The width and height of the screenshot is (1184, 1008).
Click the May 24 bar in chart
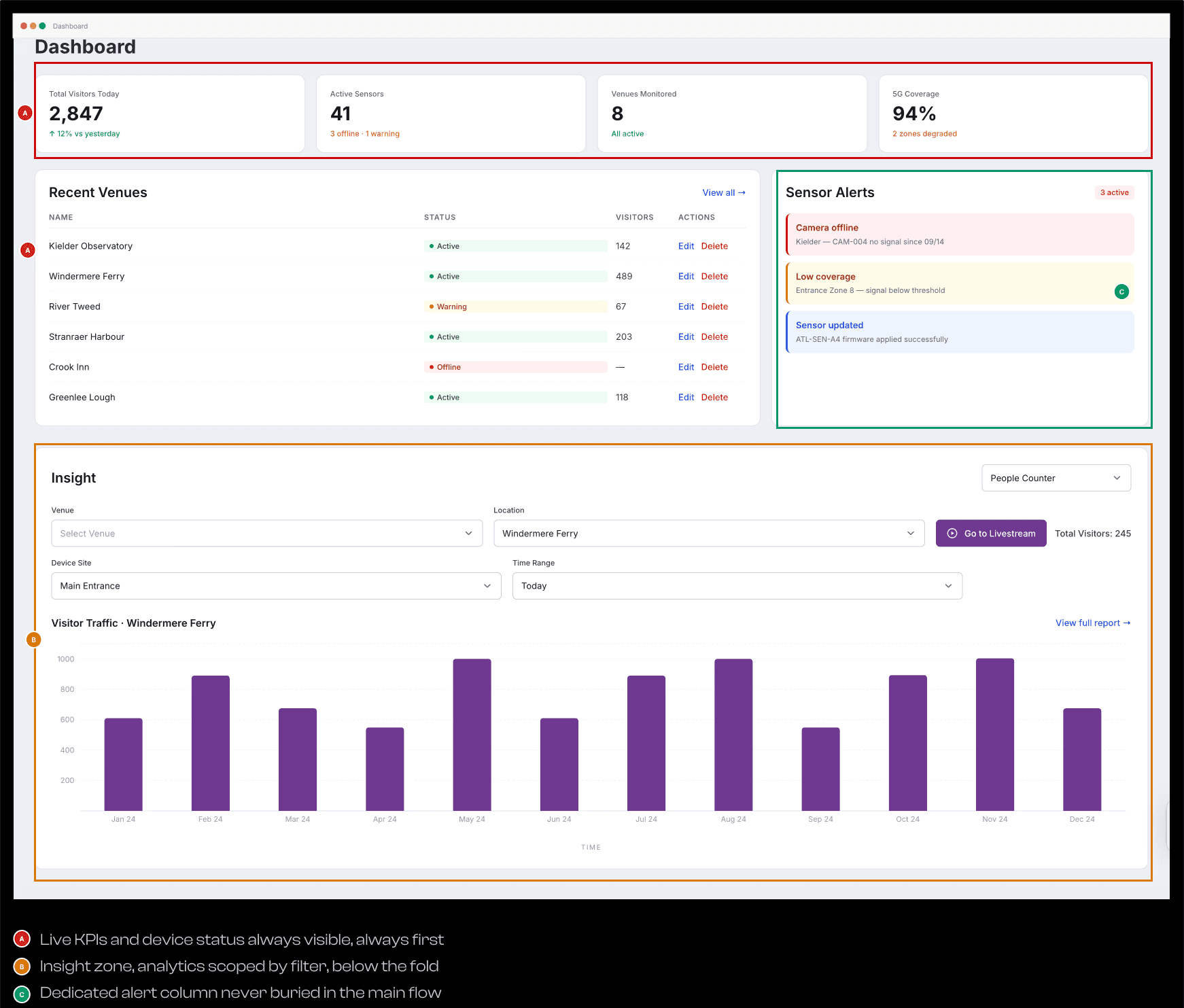tap(472, 735)
